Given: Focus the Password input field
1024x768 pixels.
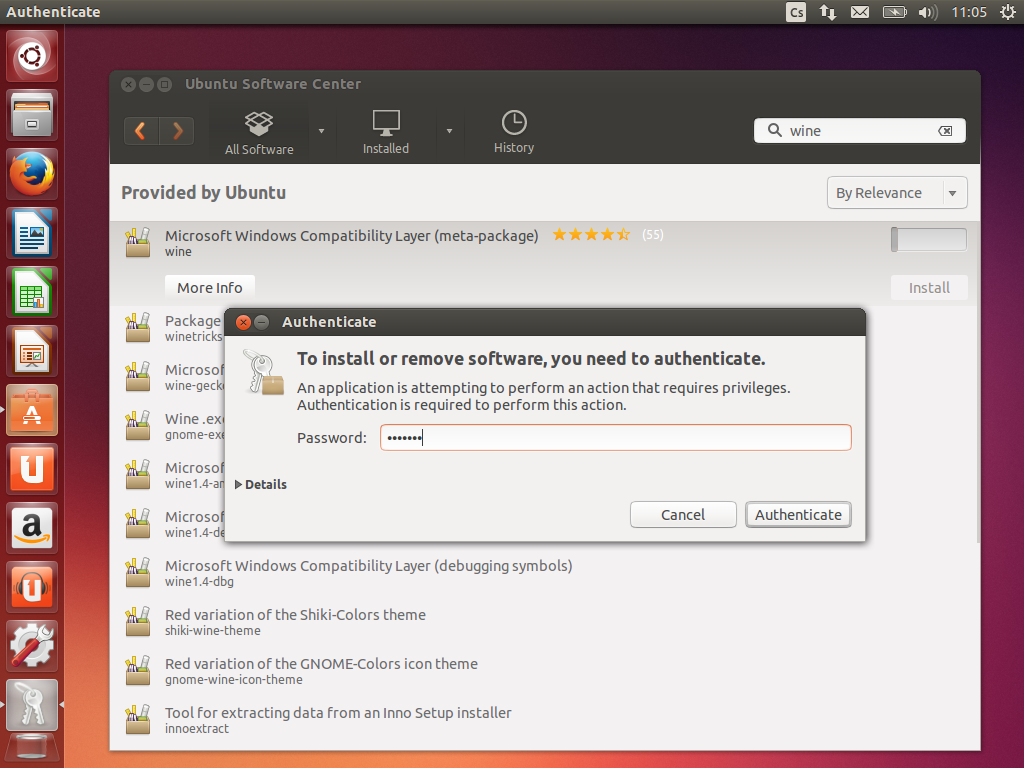Looking at the screenshot, I should (x=615, y=438).
